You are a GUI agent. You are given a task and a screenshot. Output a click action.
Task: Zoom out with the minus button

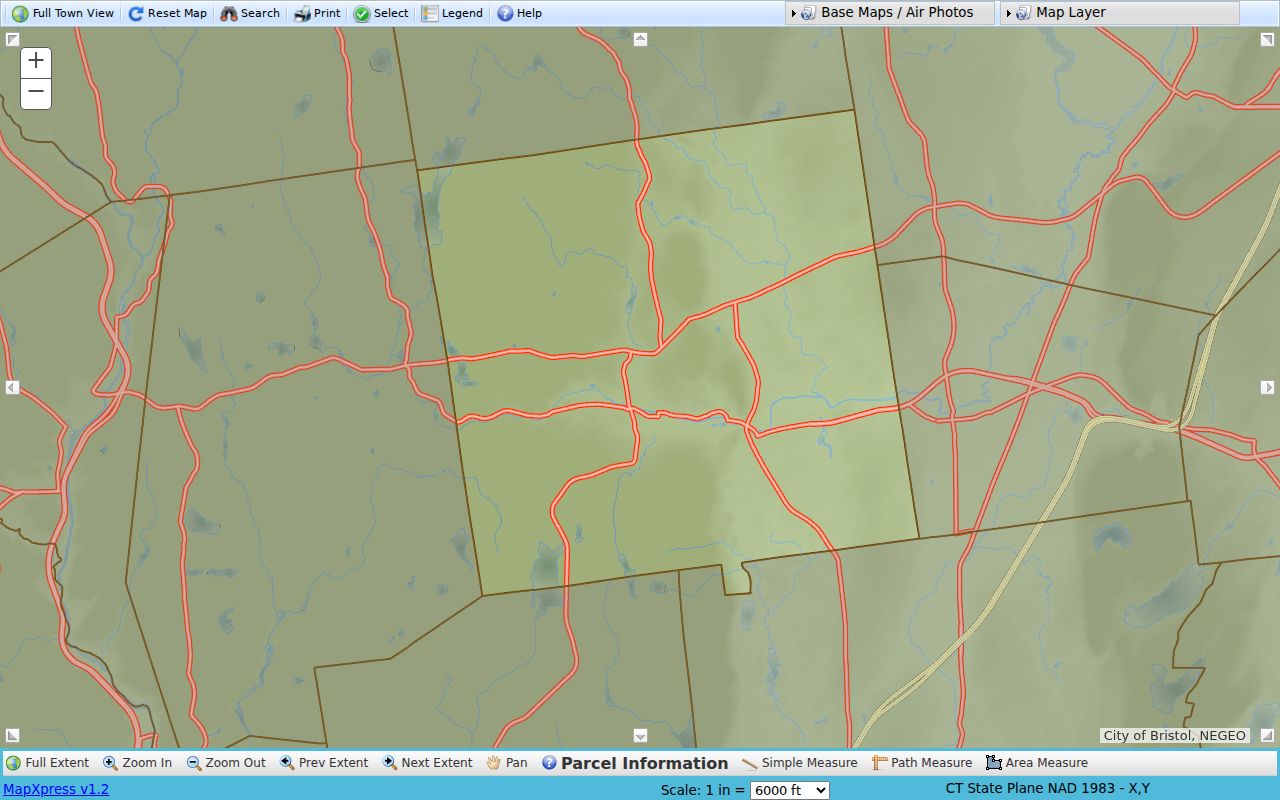(36, 93)
